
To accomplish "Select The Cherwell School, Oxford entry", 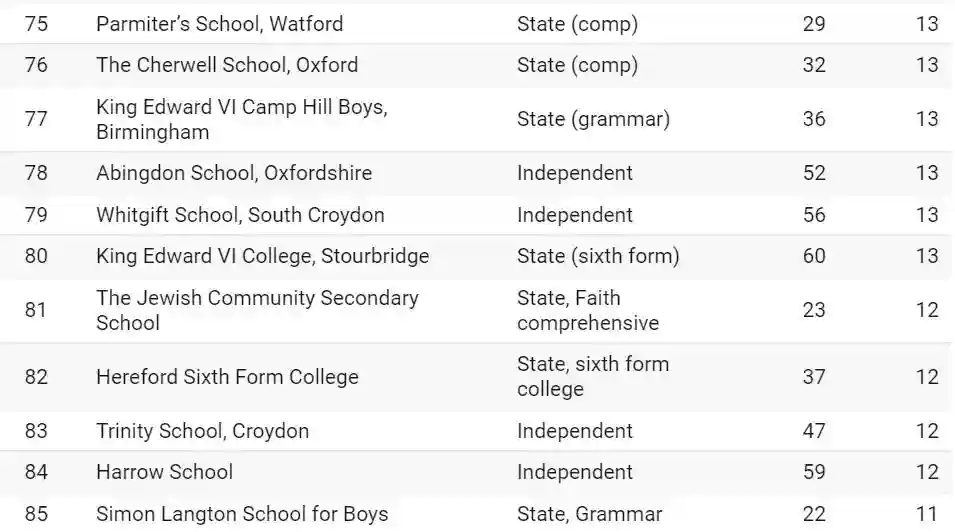I will click(x=227, y=65).
